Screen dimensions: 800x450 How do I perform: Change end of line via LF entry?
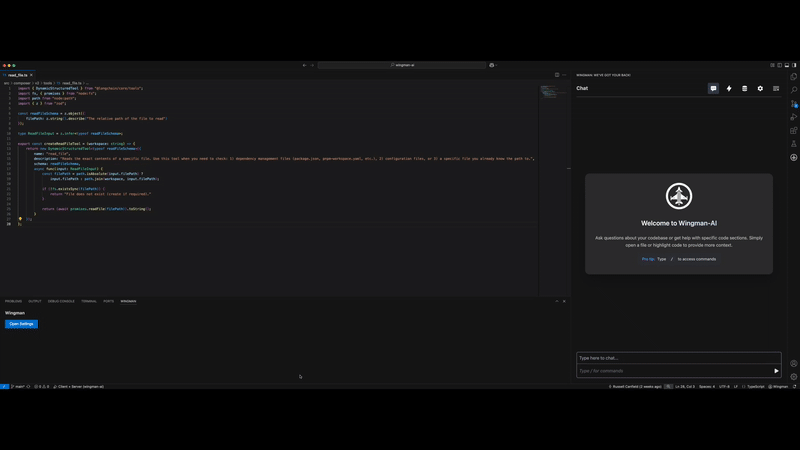(x=736, y=386)
